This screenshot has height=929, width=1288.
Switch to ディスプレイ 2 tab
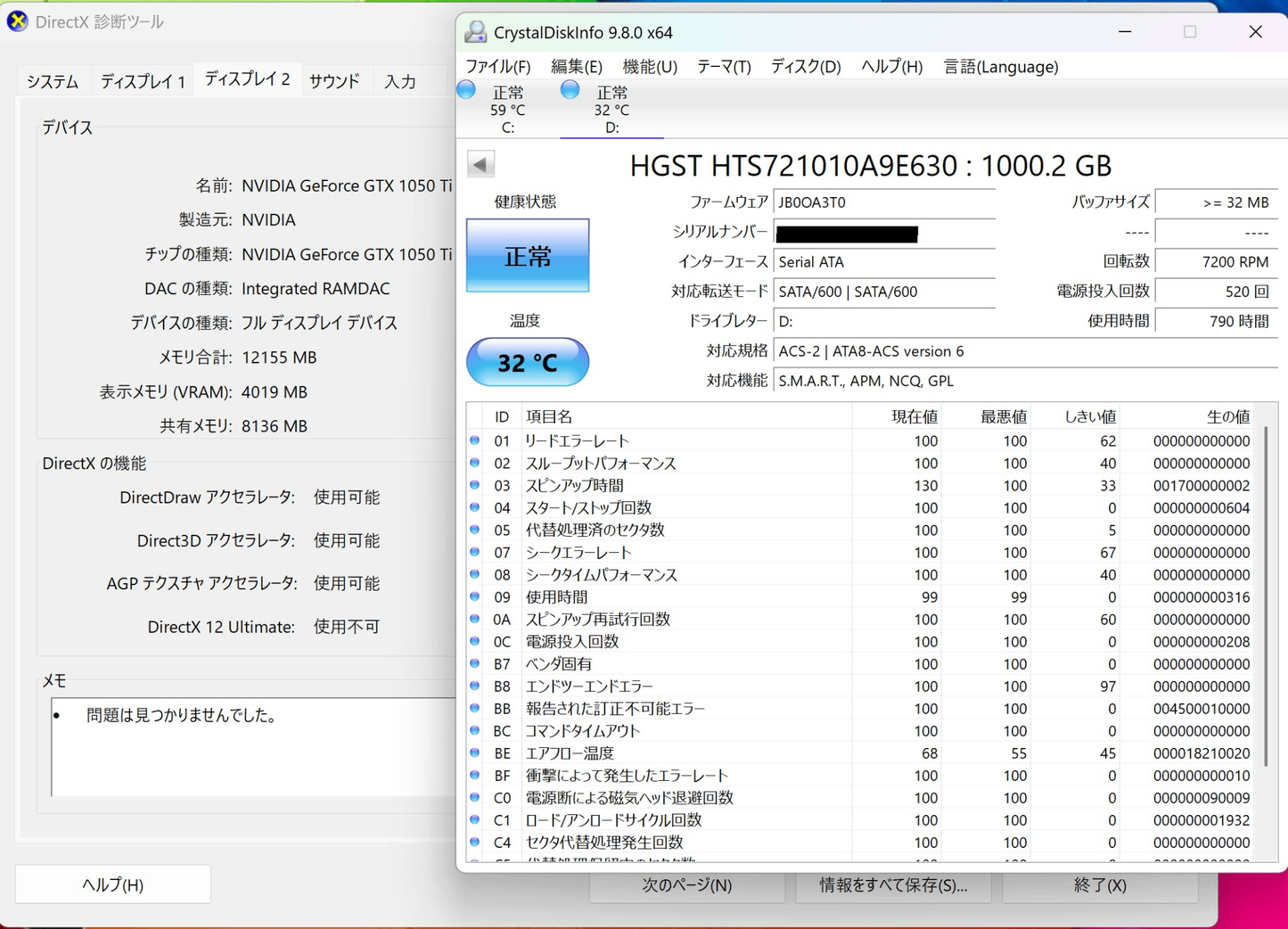point(247,78)
